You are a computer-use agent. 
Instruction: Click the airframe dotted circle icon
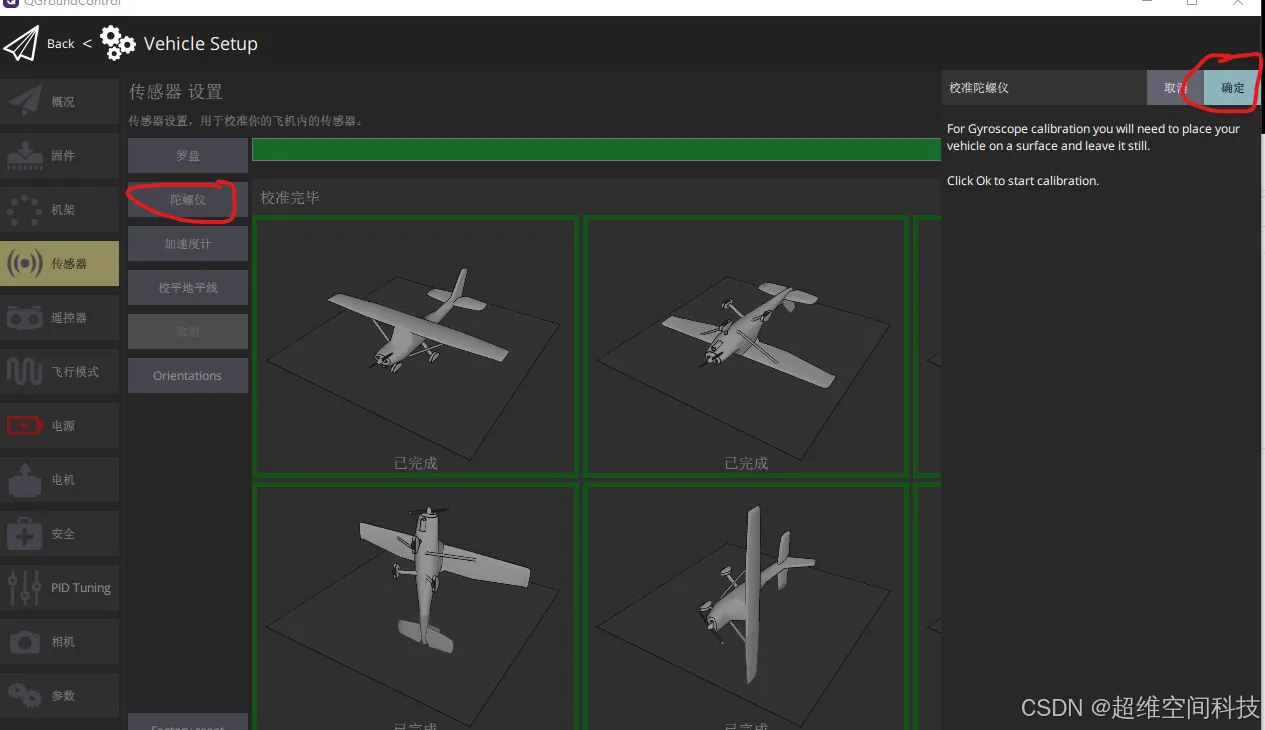[x=24, y=209]
